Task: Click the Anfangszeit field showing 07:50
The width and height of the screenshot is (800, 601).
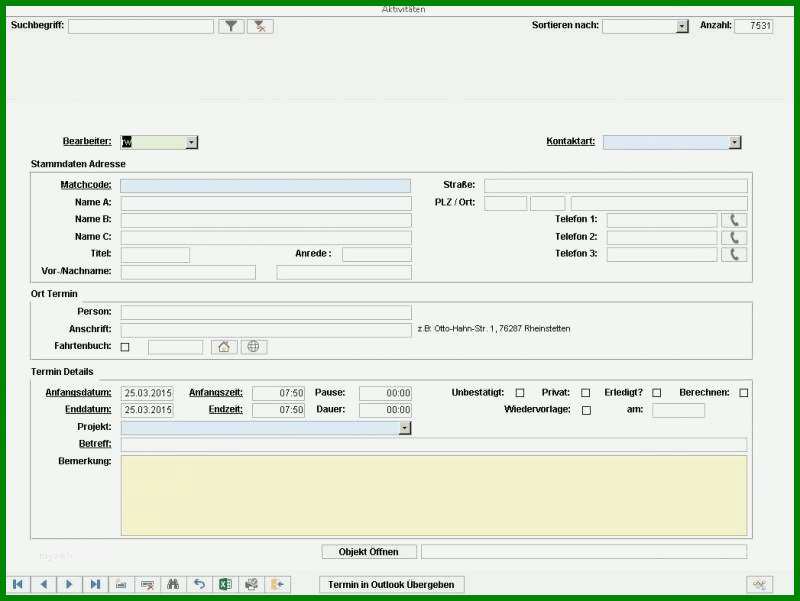Action: [x=279, y=393]
